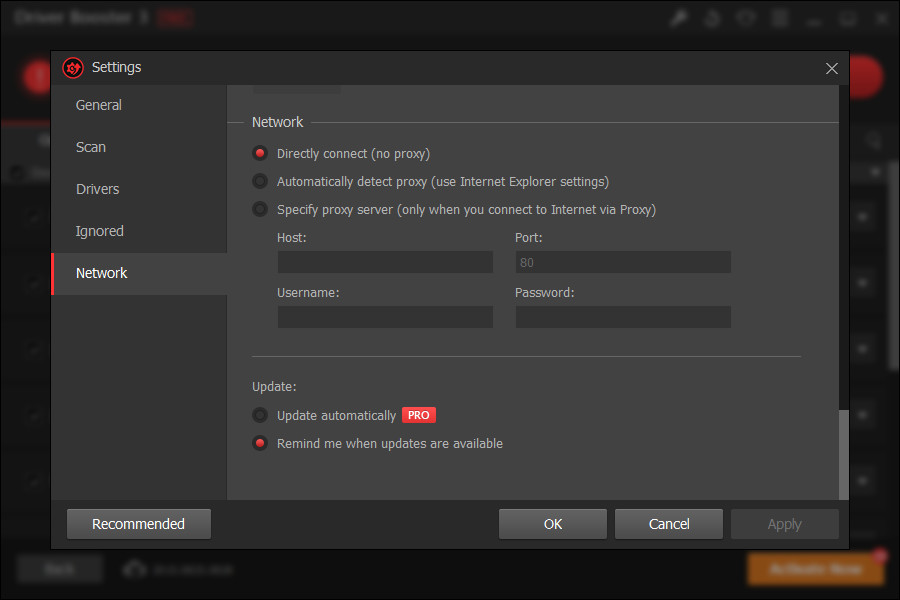Click the PRO badge next to Update automatically

click(x=418, y=415)
